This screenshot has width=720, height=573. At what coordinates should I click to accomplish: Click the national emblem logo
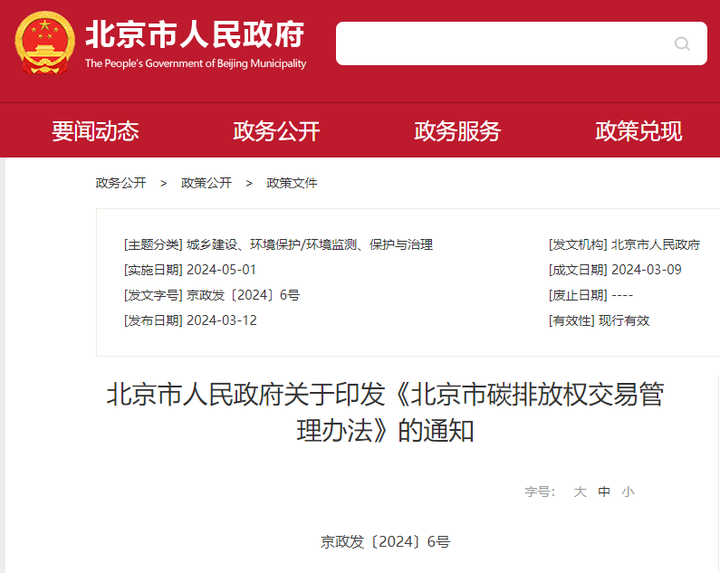(x=45, y=43)
